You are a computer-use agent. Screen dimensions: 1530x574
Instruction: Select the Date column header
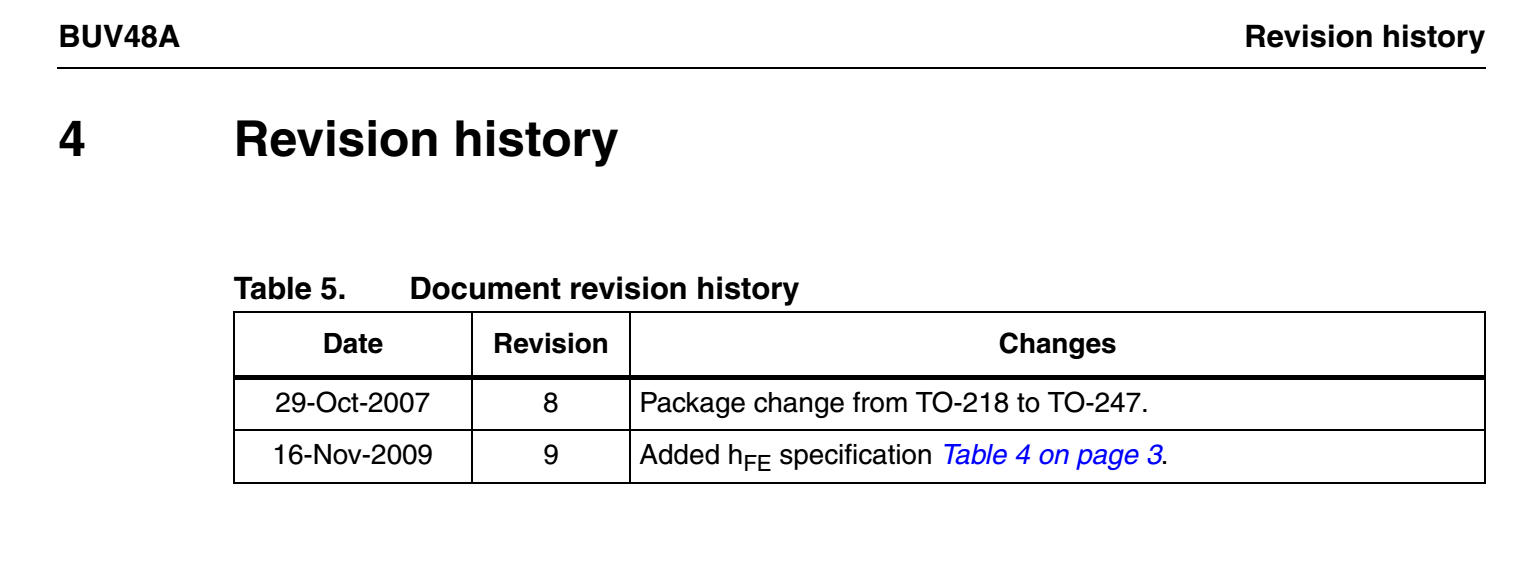point(353,345)
